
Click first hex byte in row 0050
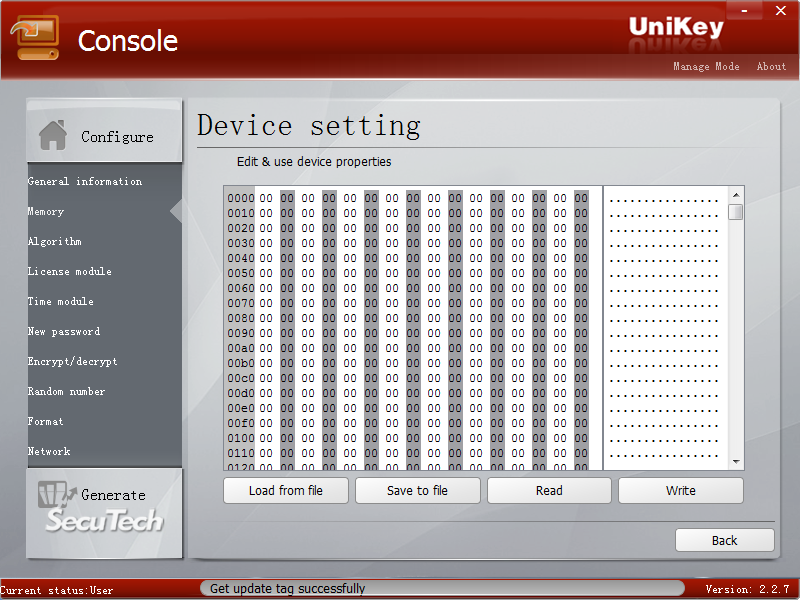[x=266, y=273]
